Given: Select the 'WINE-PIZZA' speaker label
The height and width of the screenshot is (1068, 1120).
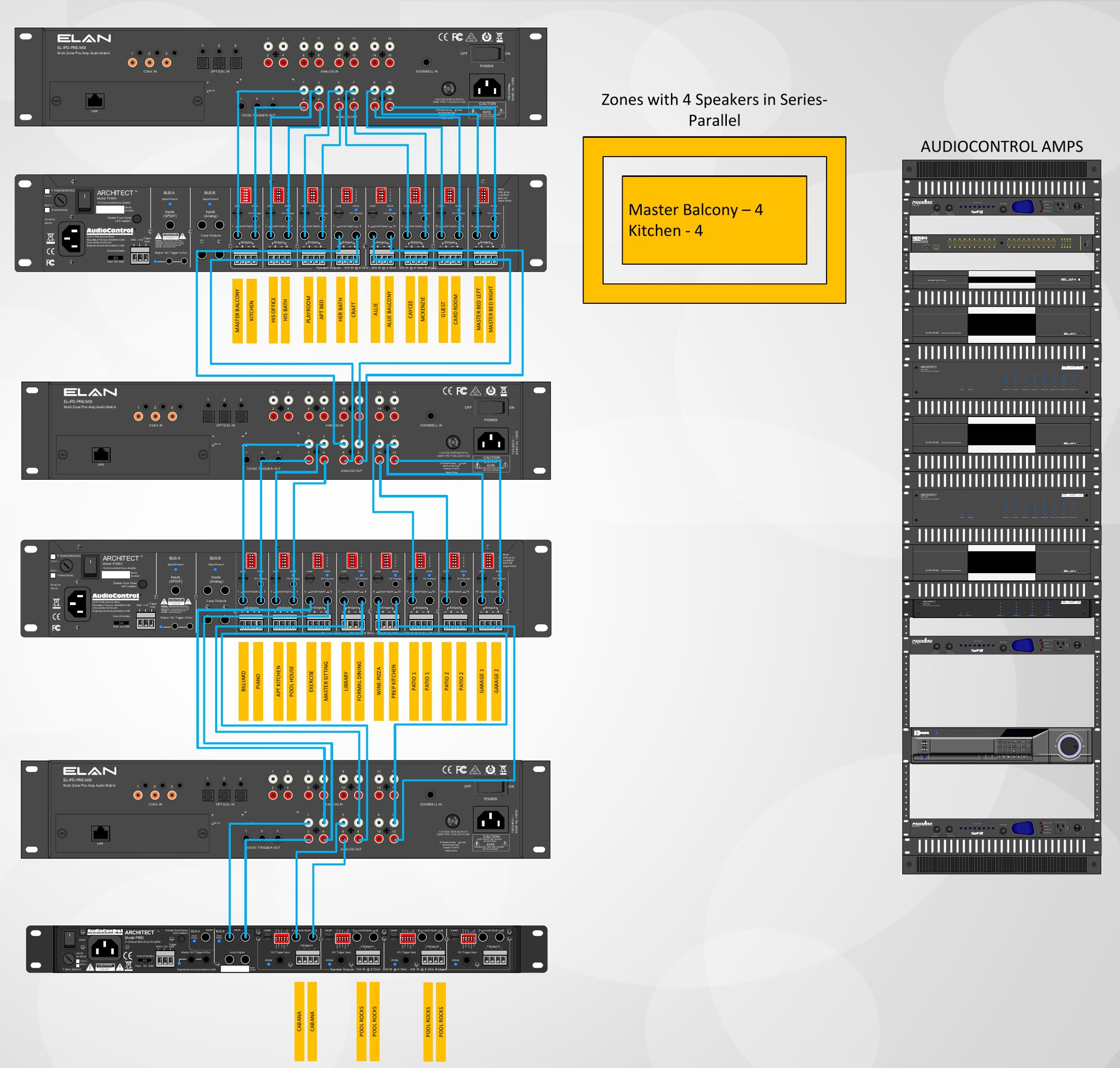Looking at the screenshot, I should point(379,681).
